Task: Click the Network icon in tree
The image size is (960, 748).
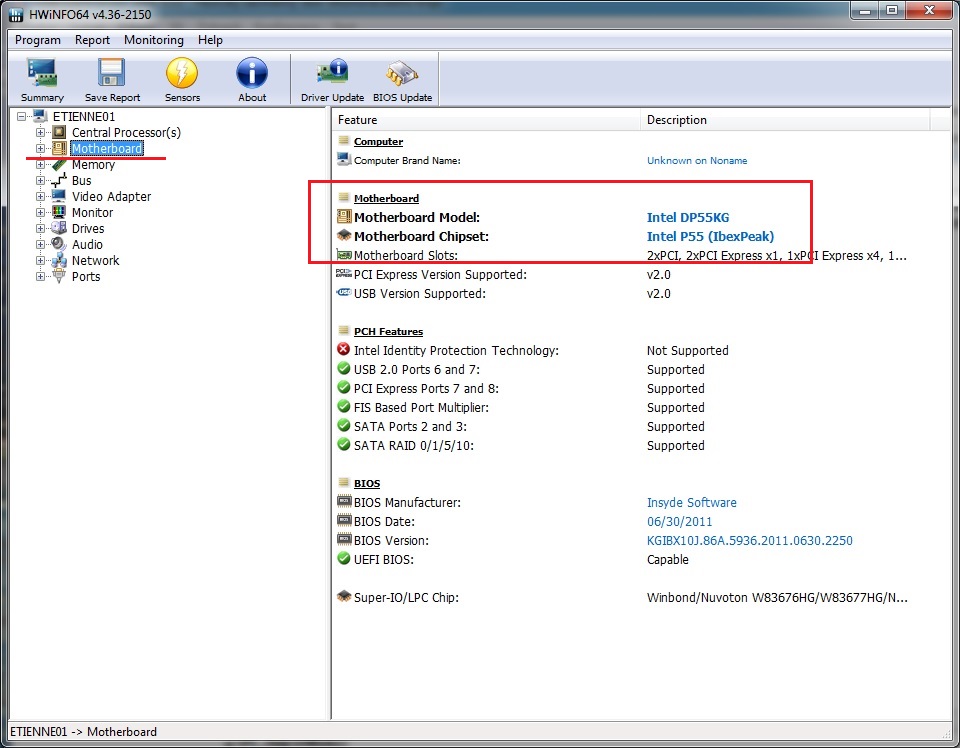Action: point(59,260)
